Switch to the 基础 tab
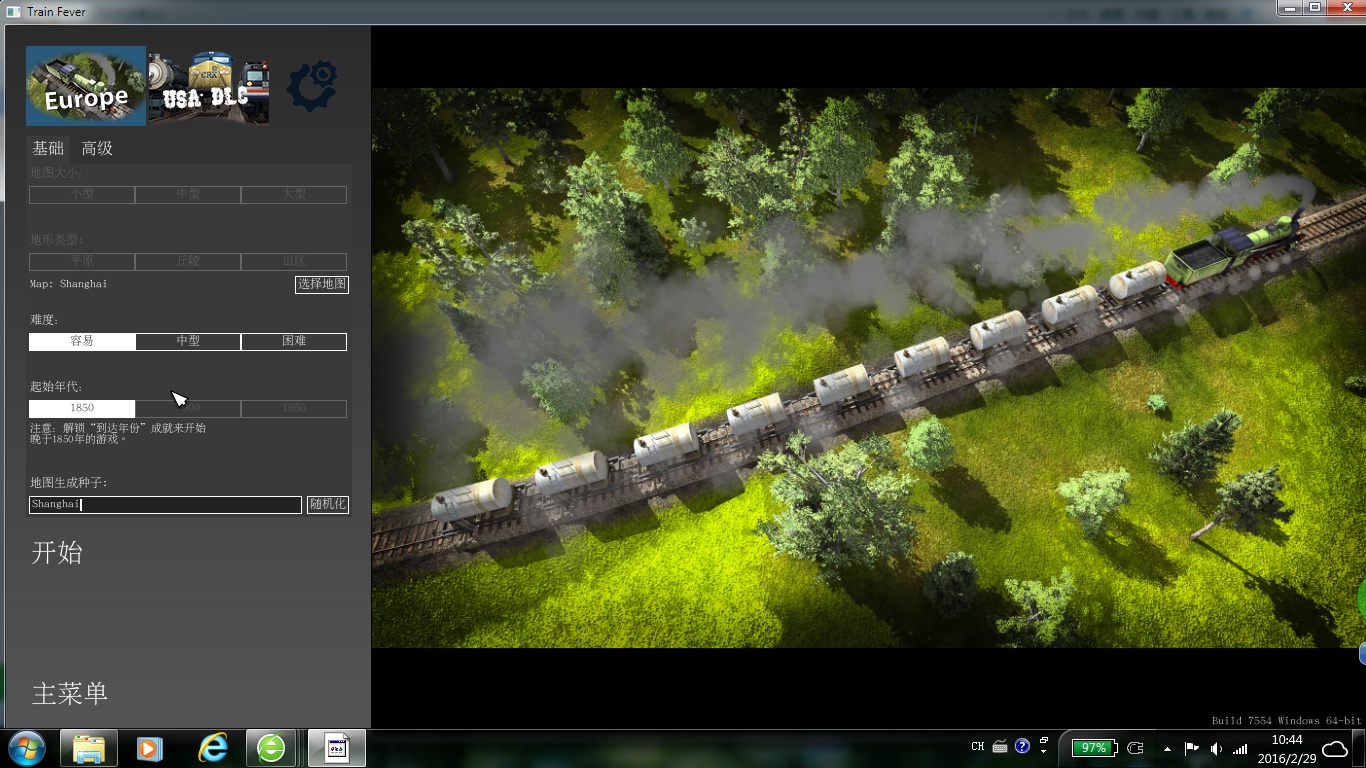 click(48, 148)
